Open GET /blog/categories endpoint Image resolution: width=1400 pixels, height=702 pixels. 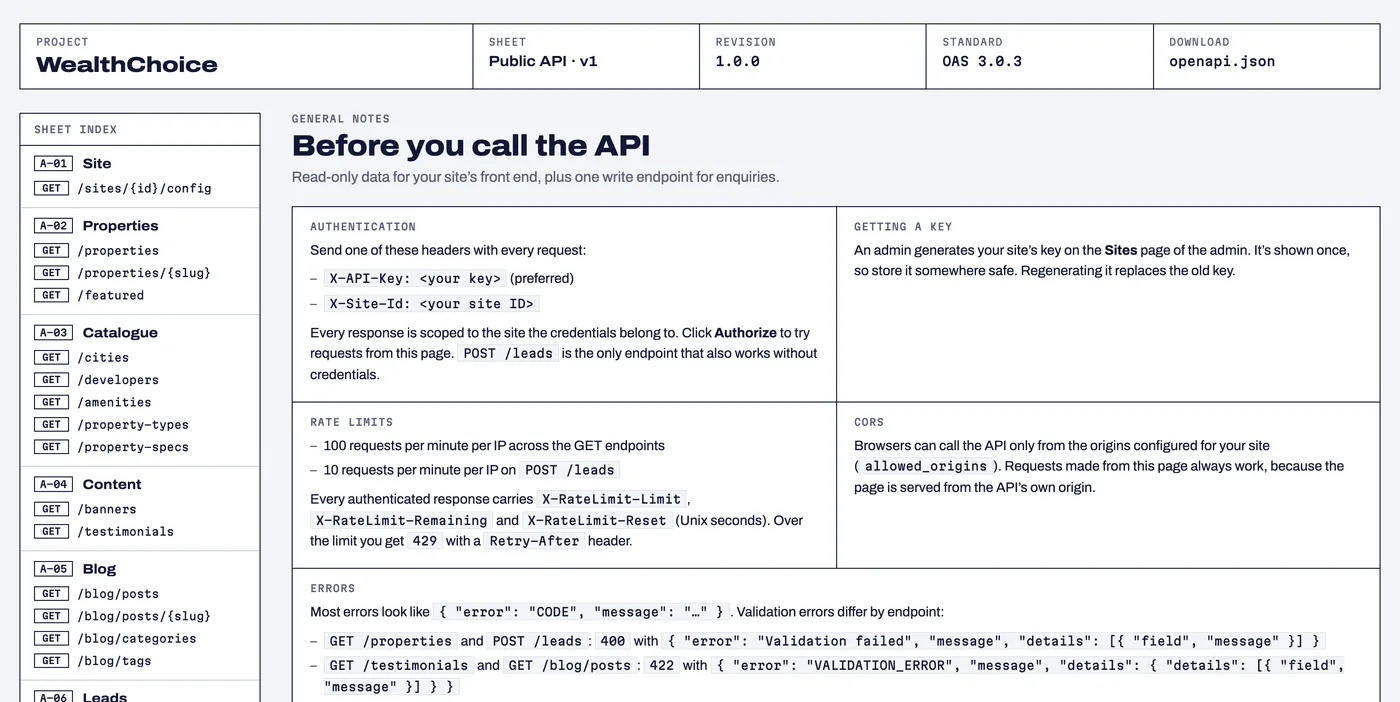pyautogui.click(x=115, y=638)
